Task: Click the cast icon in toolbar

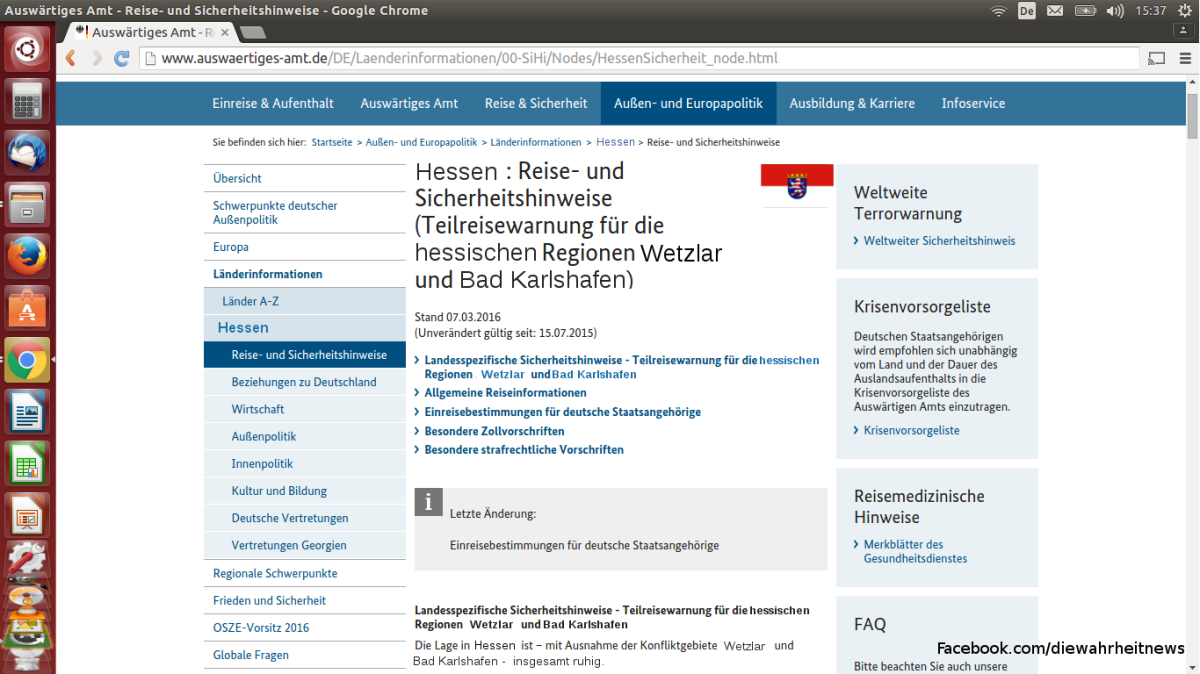Action: pos(1157,58)
